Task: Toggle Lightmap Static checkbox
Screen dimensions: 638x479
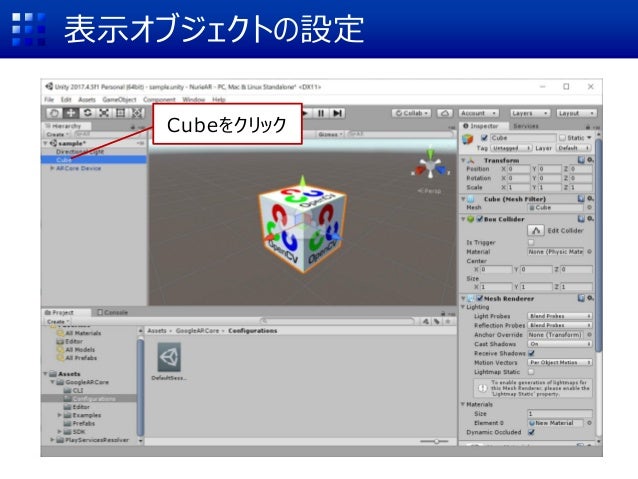Action: [x=531, y=372]
